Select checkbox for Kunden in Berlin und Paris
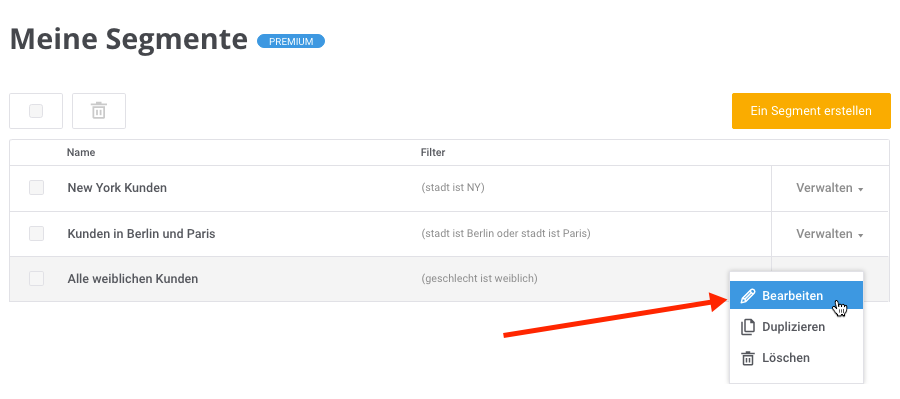Image resolution: width=900 pixels, height=399 pixels. click(37, 234)
